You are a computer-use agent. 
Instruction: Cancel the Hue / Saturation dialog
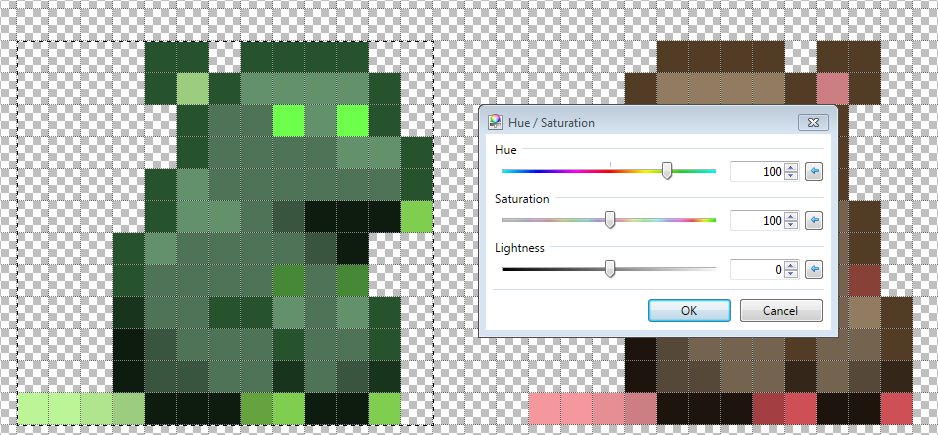(x=781, y=311)
